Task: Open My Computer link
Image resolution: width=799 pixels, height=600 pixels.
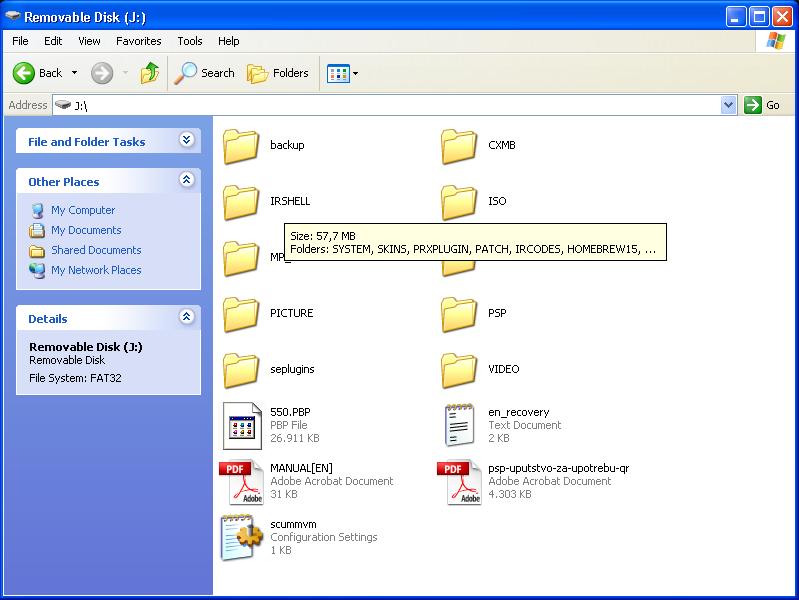Action: [83, 210]
